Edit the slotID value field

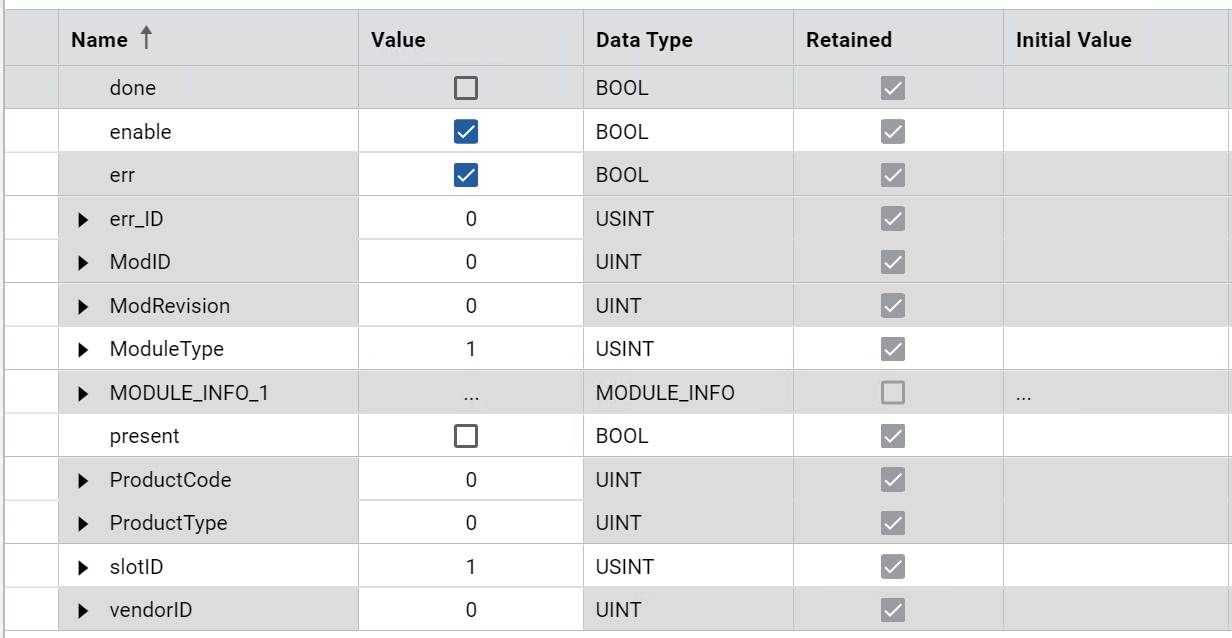[471, 567]
